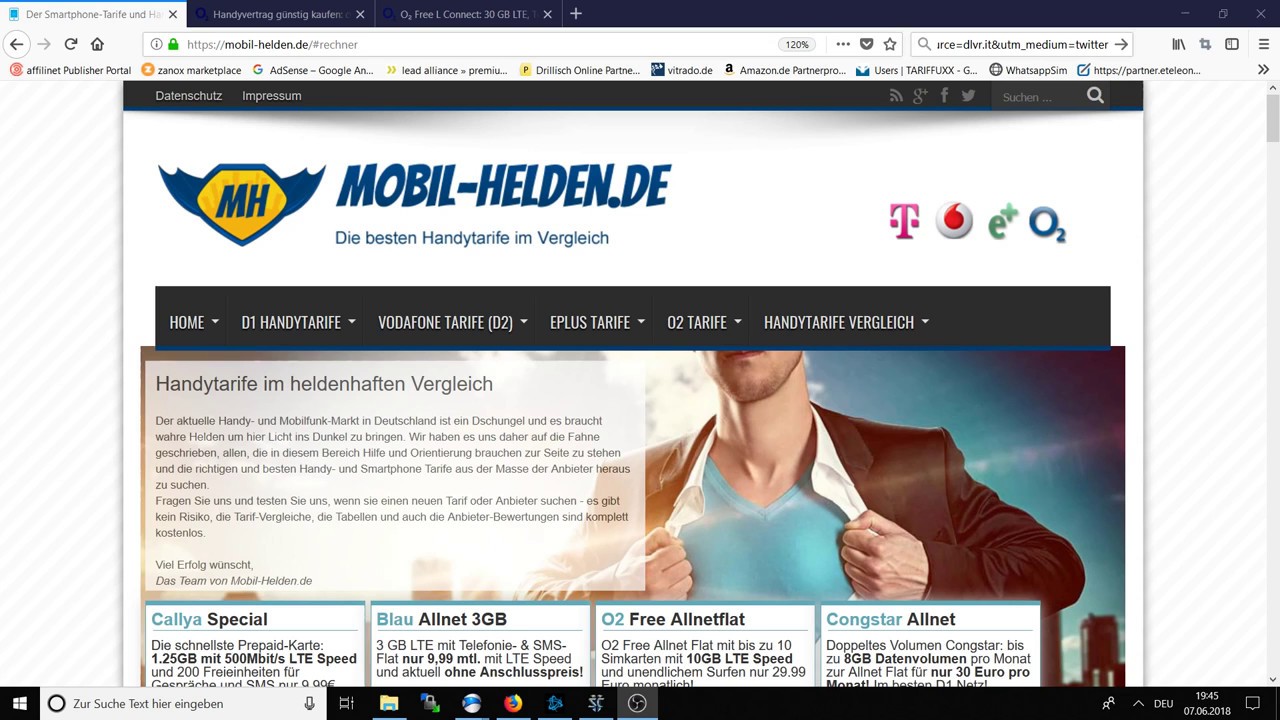Click the Mobil-Helden.de site logo
Image resolution: width=1280 pixels, height=720 pixels.
(x=414, y=204)
